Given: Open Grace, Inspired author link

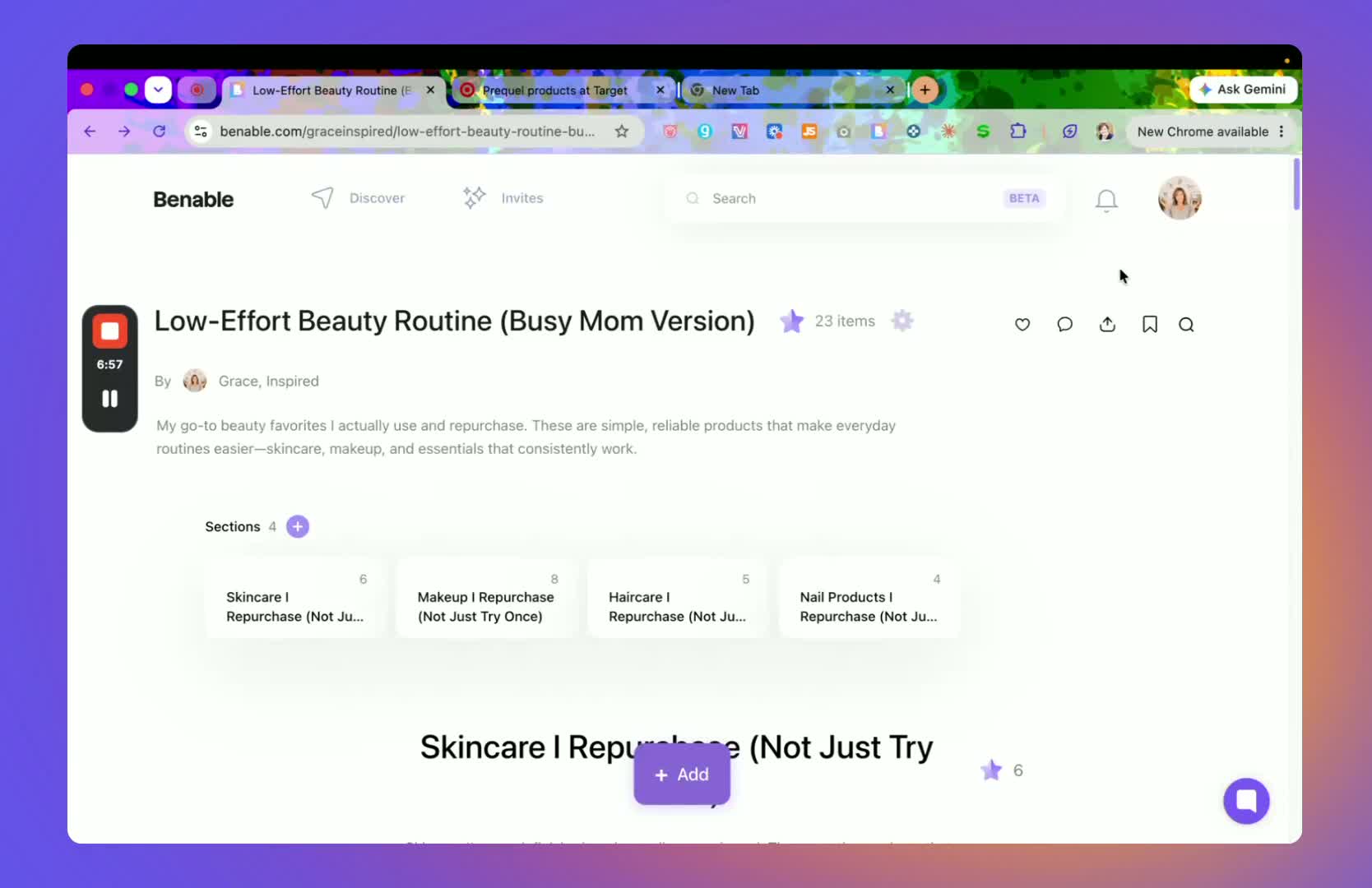Looking at the screenshot, I should tap(268, 382).
